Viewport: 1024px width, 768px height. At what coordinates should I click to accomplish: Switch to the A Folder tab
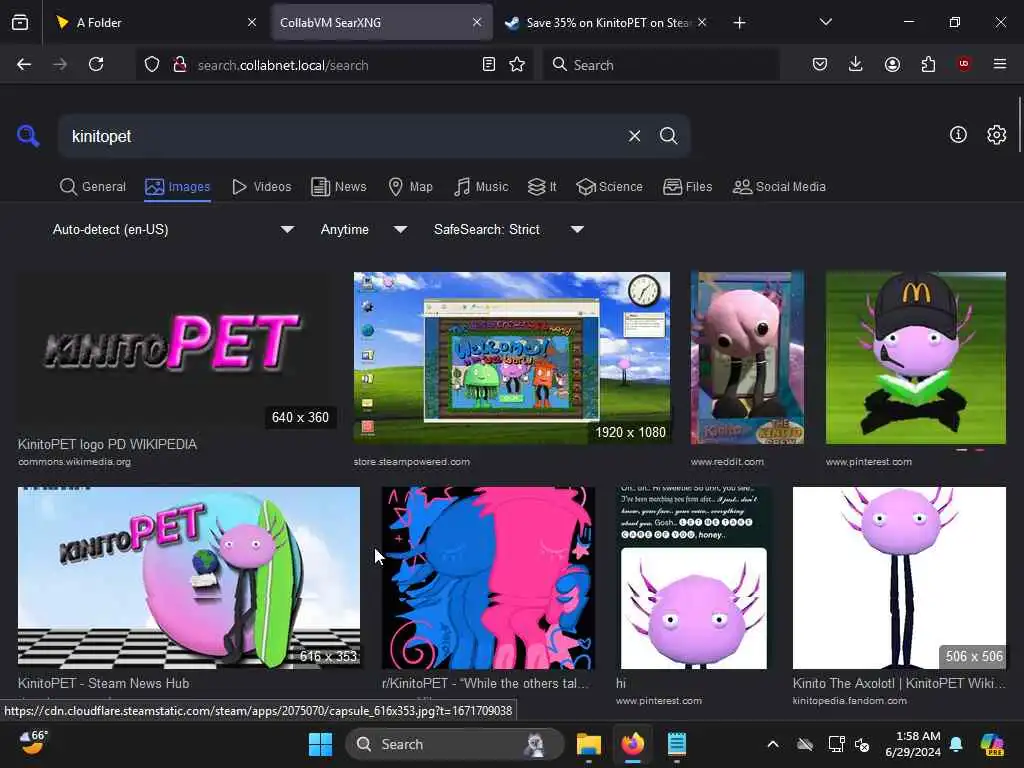[155, 22]
